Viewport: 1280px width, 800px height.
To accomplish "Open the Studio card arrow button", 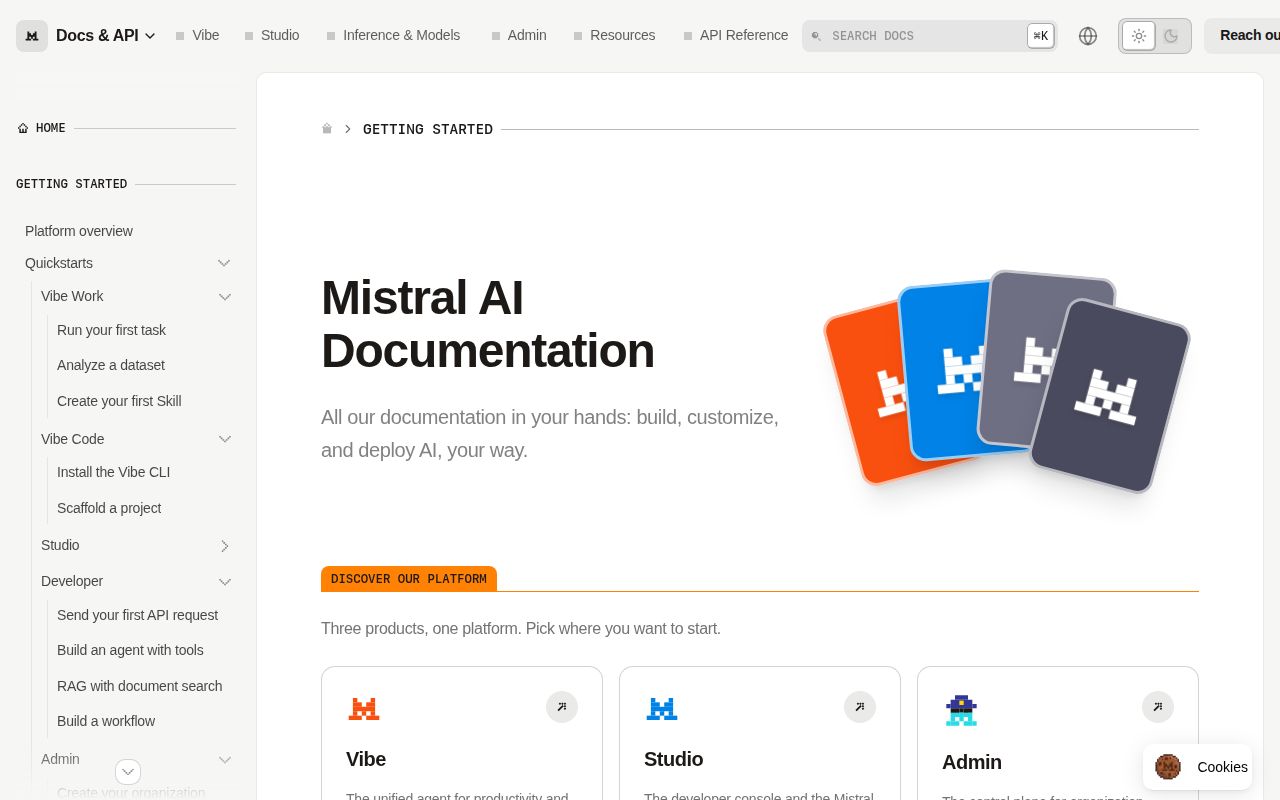I will pyautogui.click(x=860, y=707).
